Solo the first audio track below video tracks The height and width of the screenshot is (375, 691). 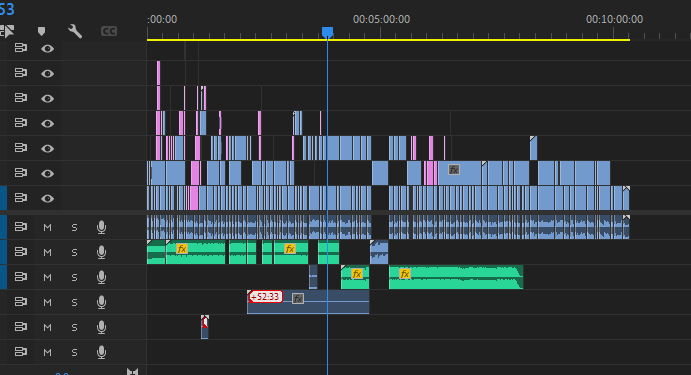point(74,227)
